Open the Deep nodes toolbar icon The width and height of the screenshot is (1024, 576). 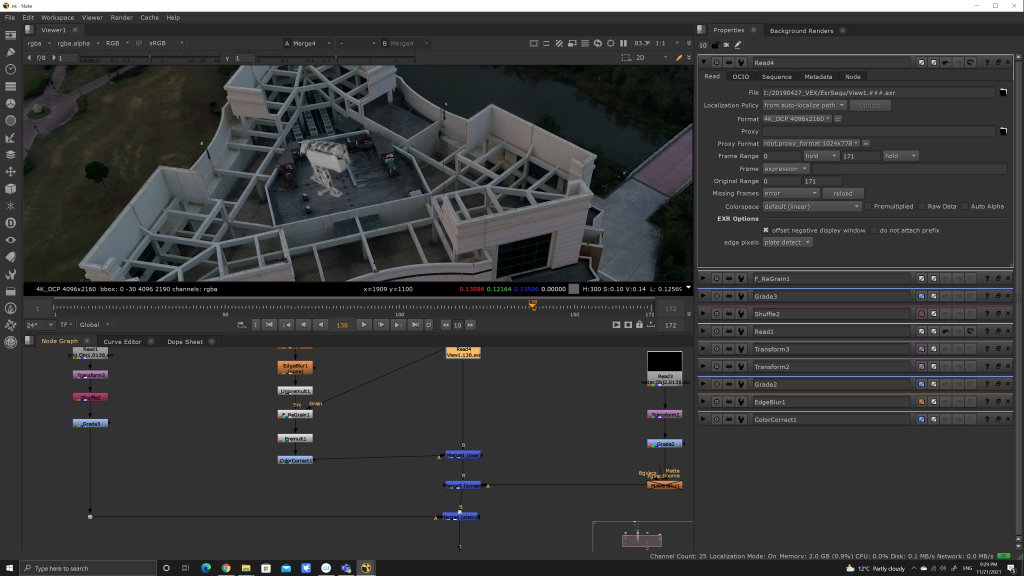click(x=10, y=222)
